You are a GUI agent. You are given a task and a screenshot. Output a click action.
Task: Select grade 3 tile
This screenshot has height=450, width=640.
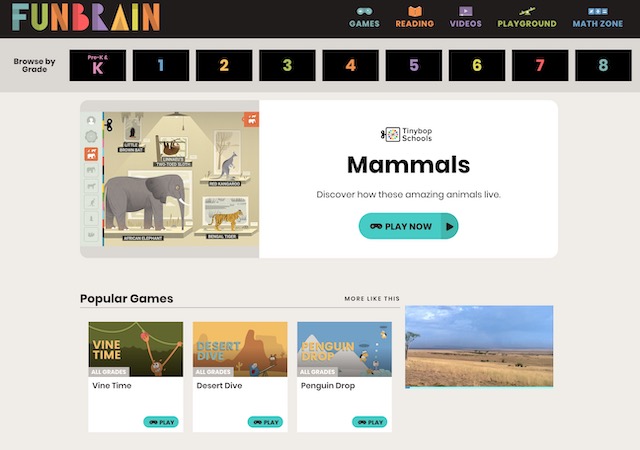point(287,65)
